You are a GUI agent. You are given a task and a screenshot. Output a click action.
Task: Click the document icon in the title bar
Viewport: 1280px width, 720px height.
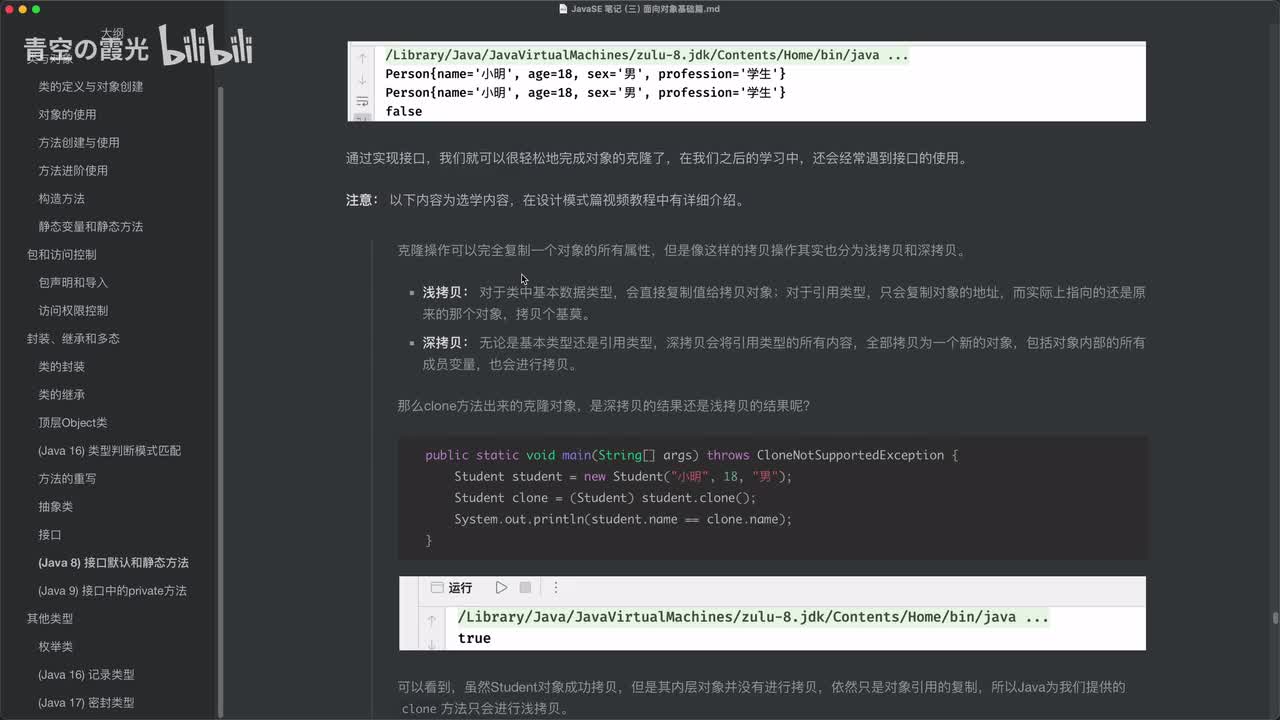[564, 9]
